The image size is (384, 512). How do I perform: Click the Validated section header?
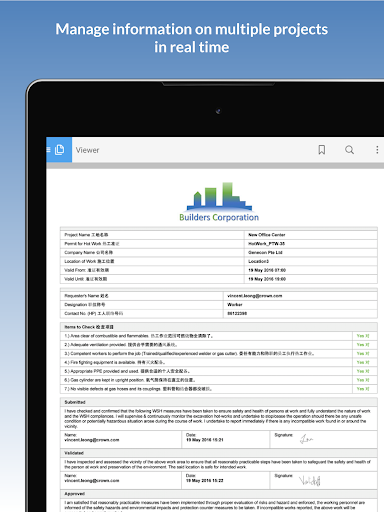click(x=74, y=453)
